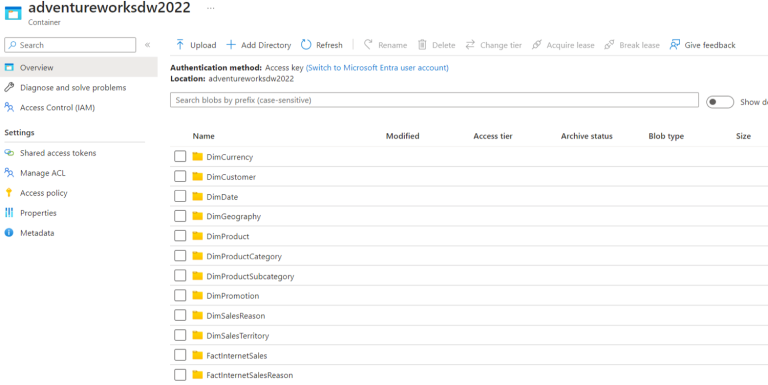
Task: Open Overview in the sidebar
Action: point(79,67)
